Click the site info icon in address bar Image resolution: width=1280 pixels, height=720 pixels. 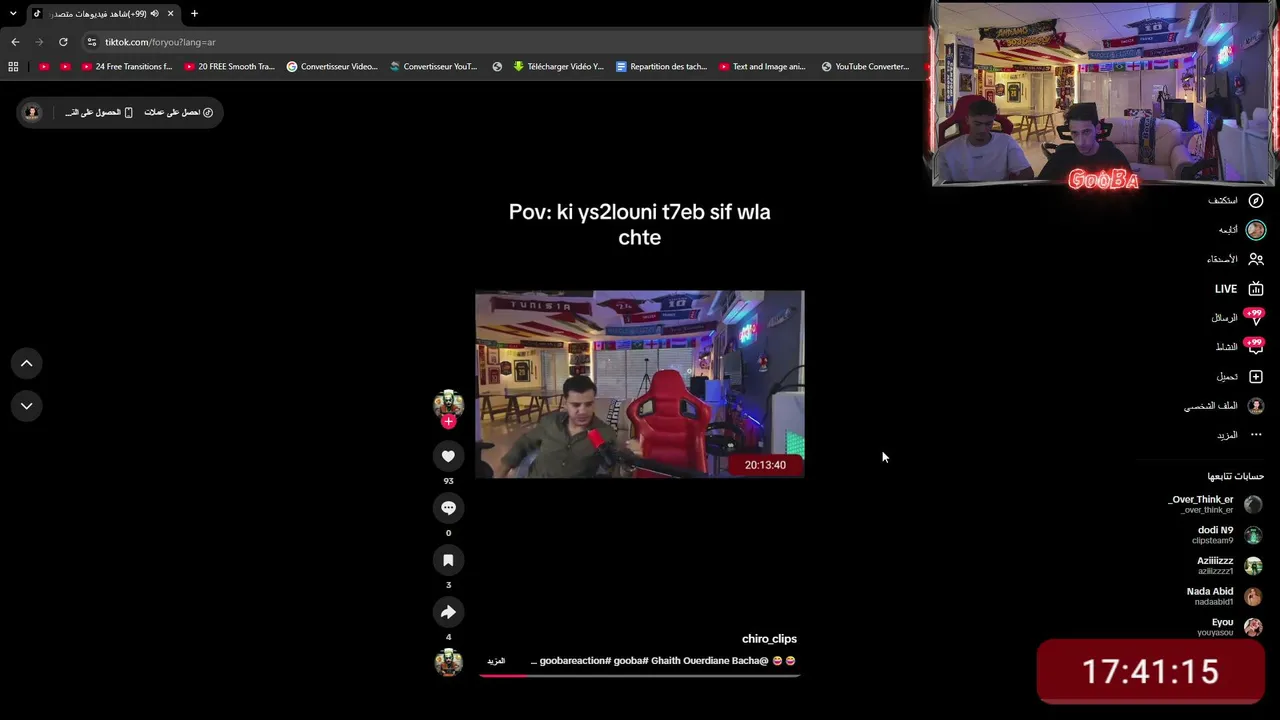(x=91, y=42)
